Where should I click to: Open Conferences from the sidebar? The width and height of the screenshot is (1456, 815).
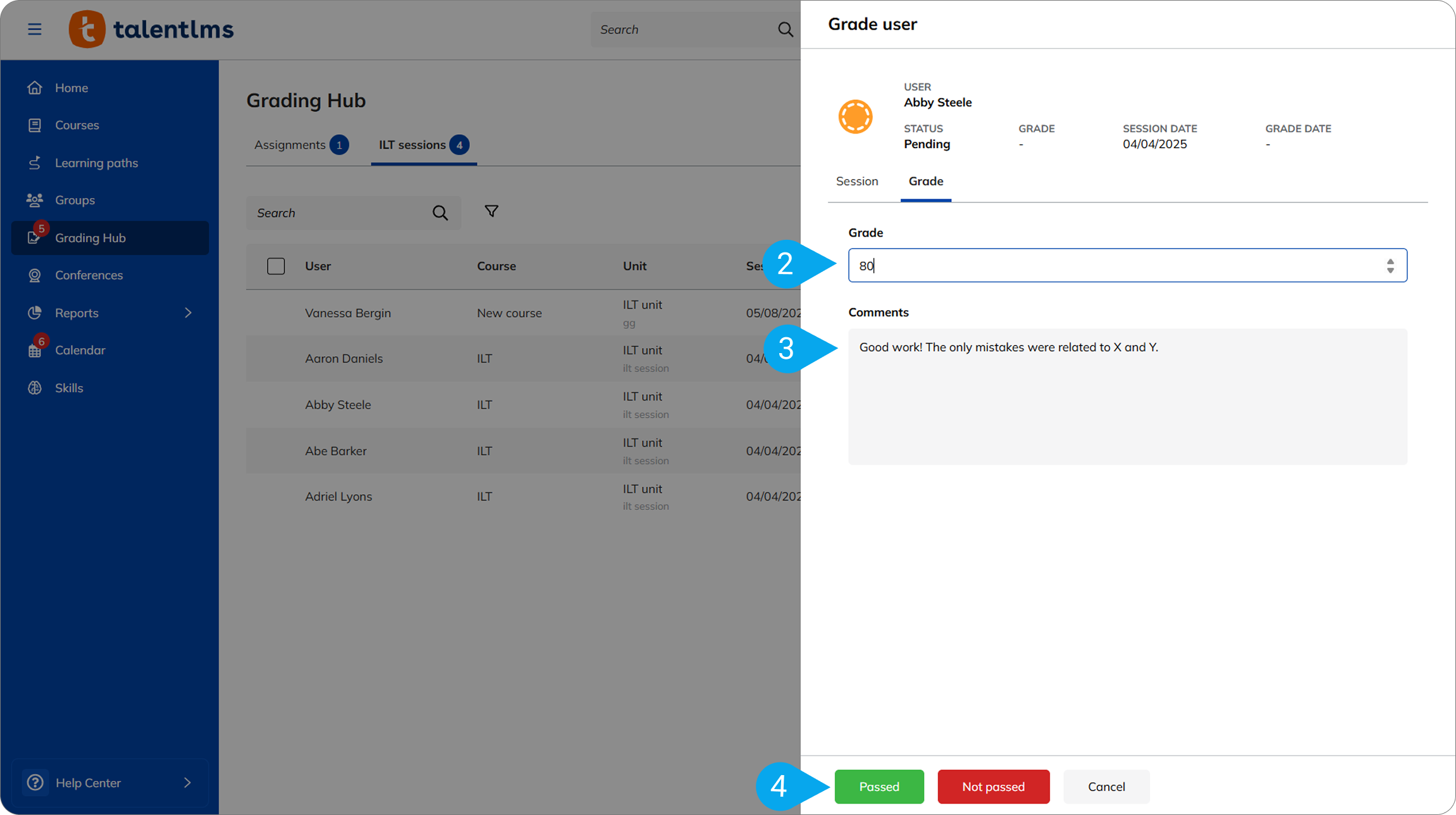point(89,275)
